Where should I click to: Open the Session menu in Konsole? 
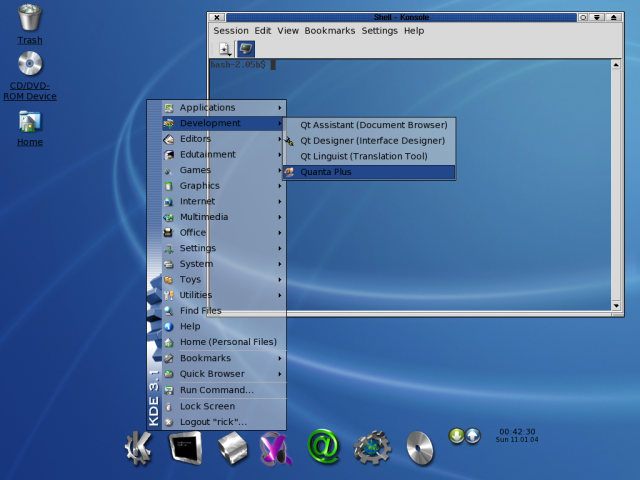231,31
